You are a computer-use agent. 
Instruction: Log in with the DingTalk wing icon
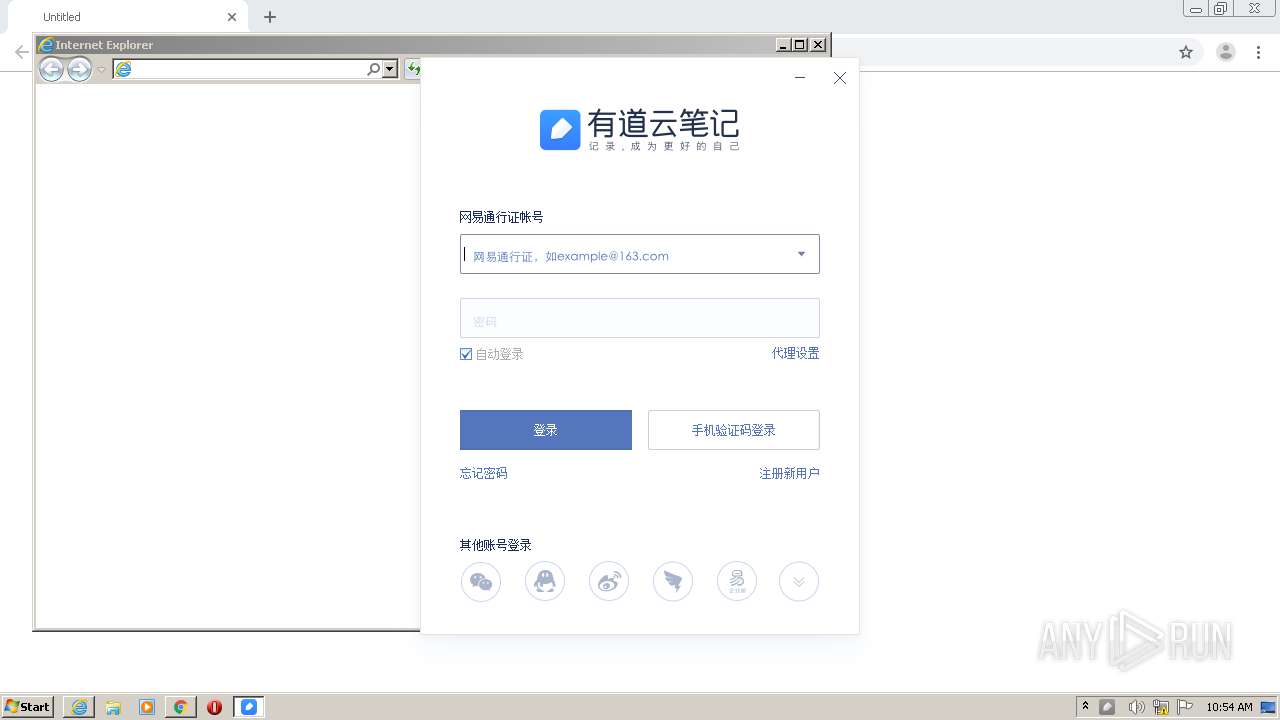point(673,581)
